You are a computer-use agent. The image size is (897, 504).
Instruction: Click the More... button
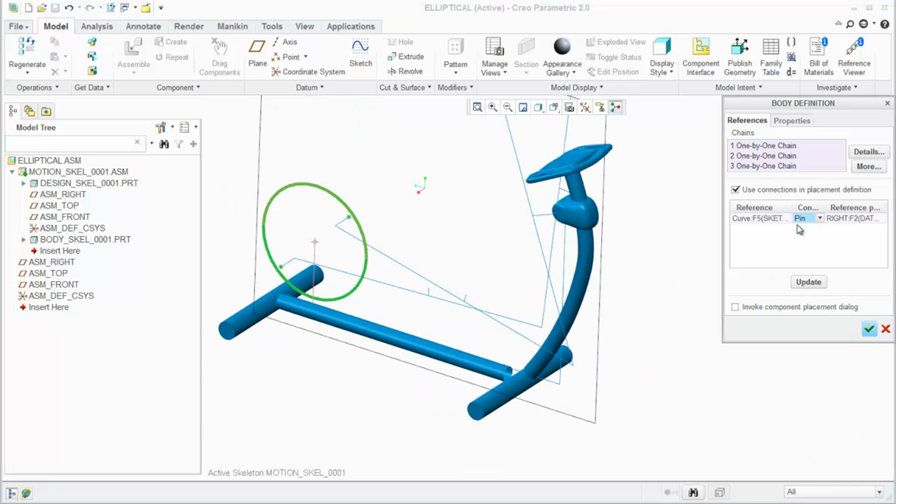click(x=869, y=166)
